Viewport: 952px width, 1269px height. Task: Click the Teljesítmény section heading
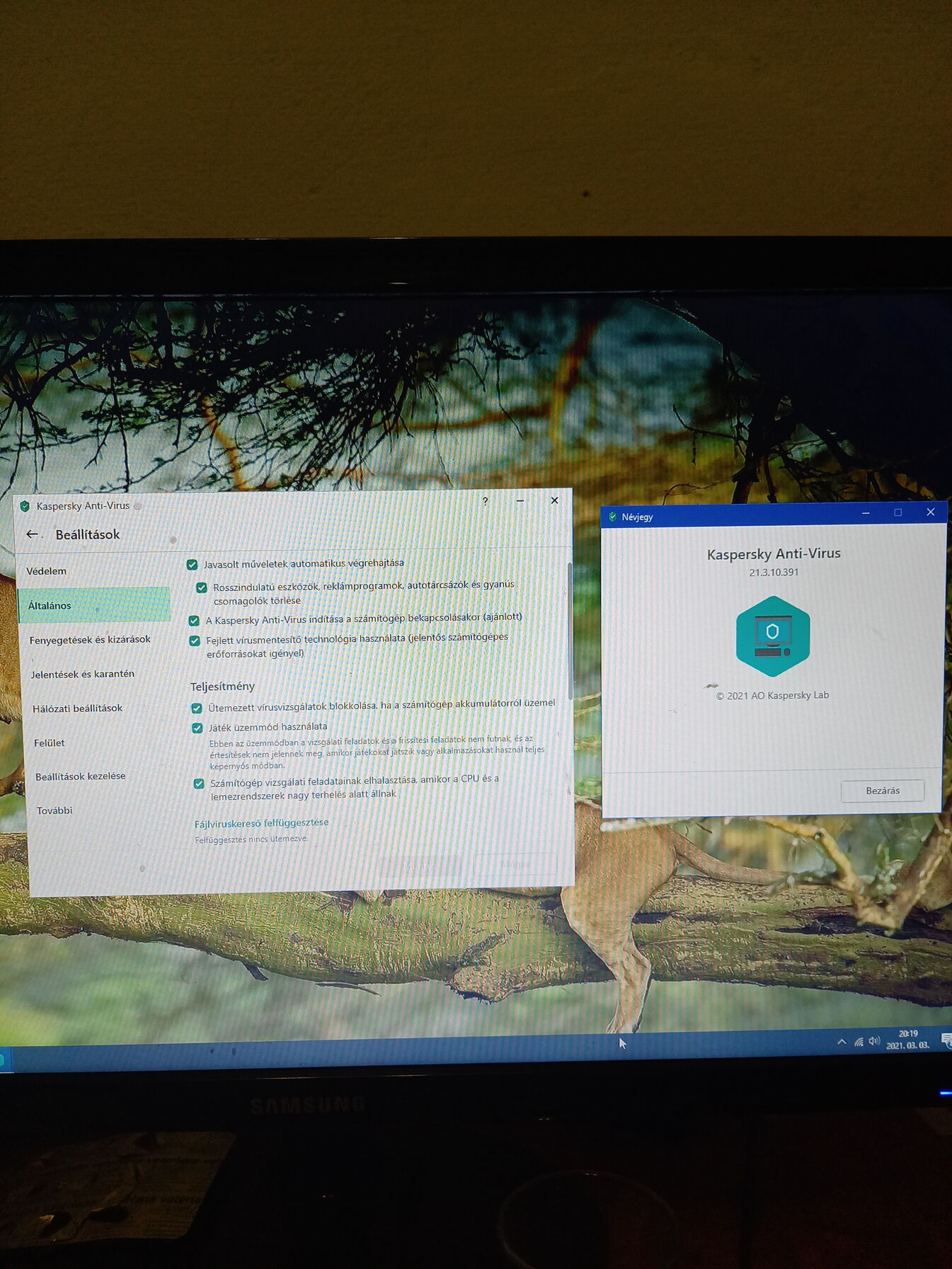[222, 687]
